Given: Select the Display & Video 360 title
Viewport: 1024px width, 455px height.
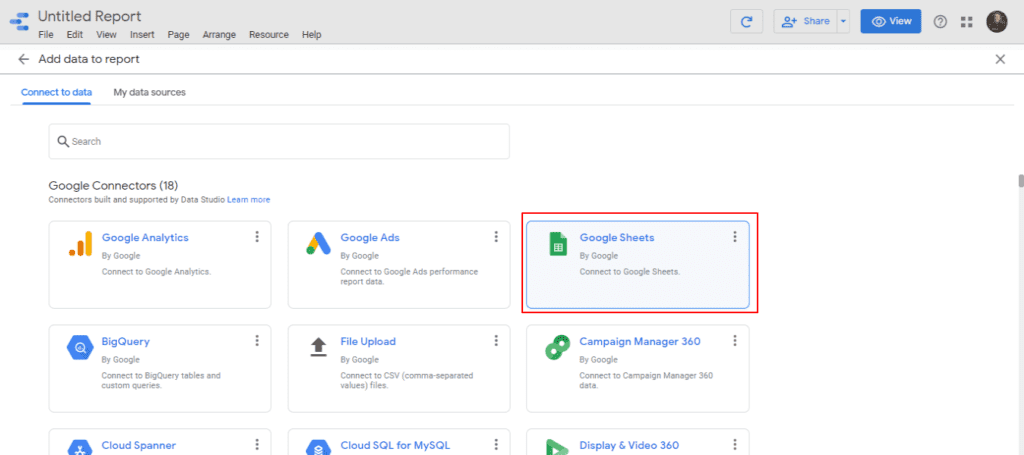Looking at the screenshot, I should coord(629,445).
